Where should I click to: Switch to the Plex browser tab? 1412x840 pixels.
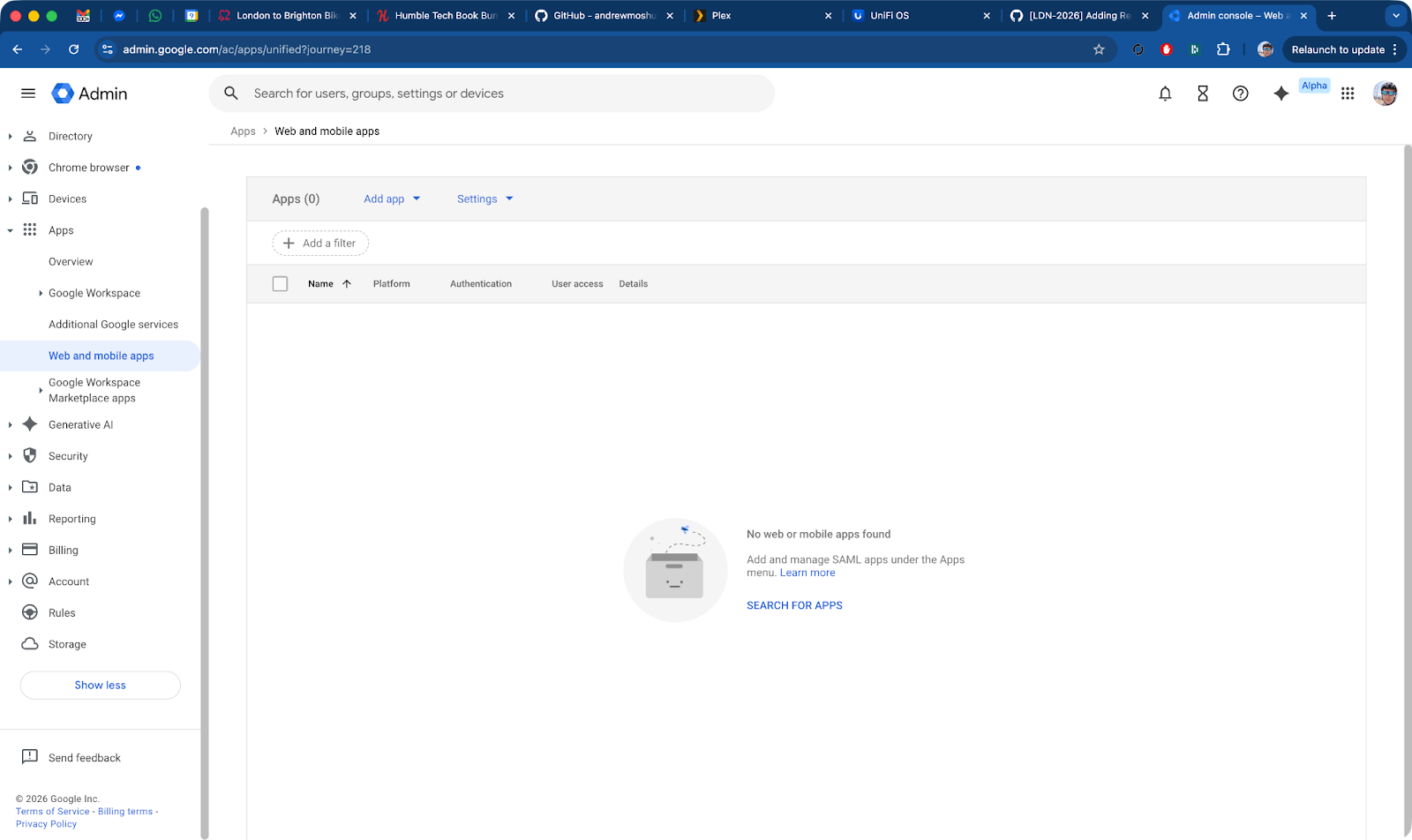pyautogui.click(x=761, y=16)
